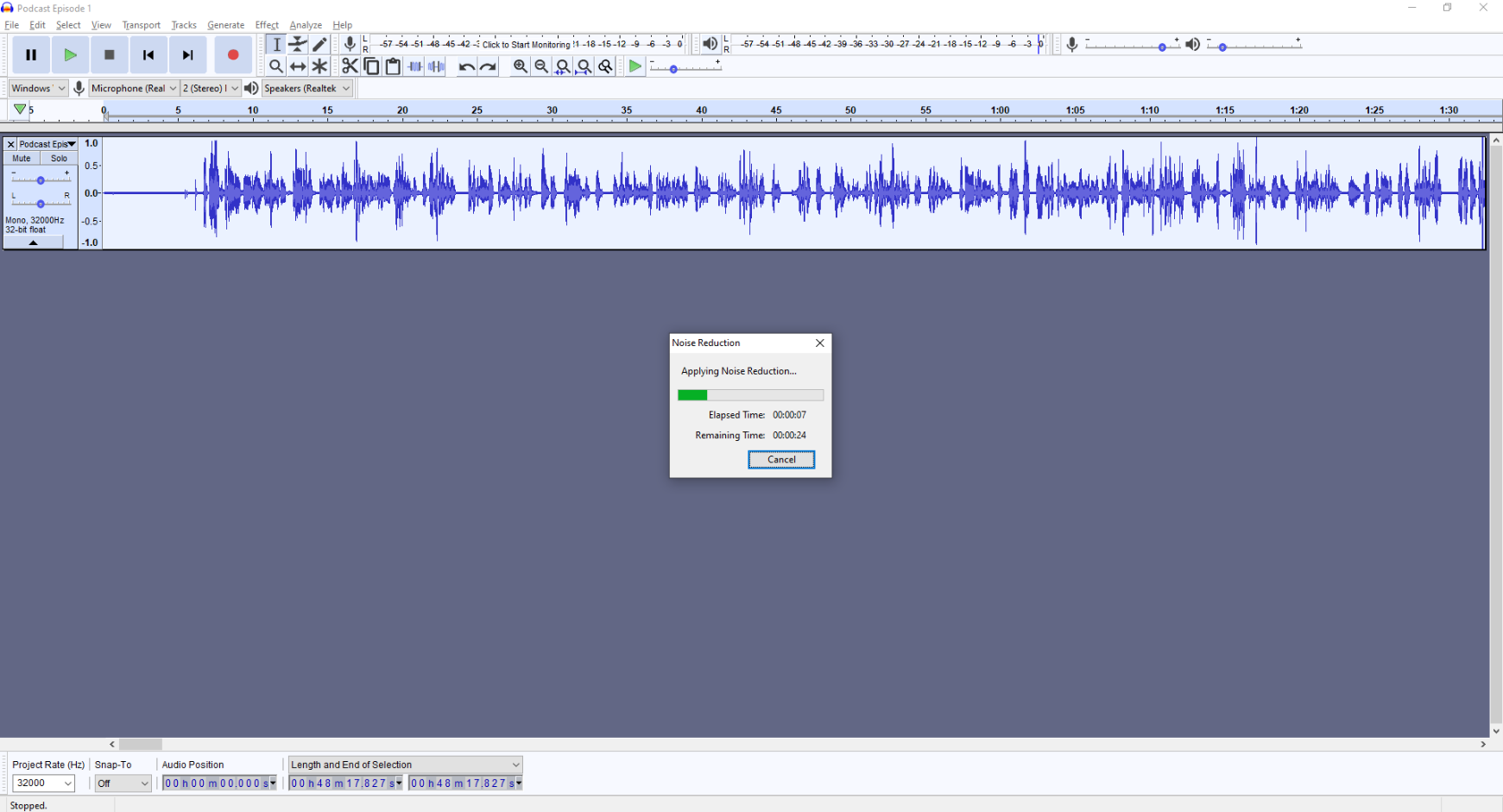Image resolution: width=1503 pixels, height=812 pixels.
Task: Open the Project Rate dropdown
Action: pos(43,784)
